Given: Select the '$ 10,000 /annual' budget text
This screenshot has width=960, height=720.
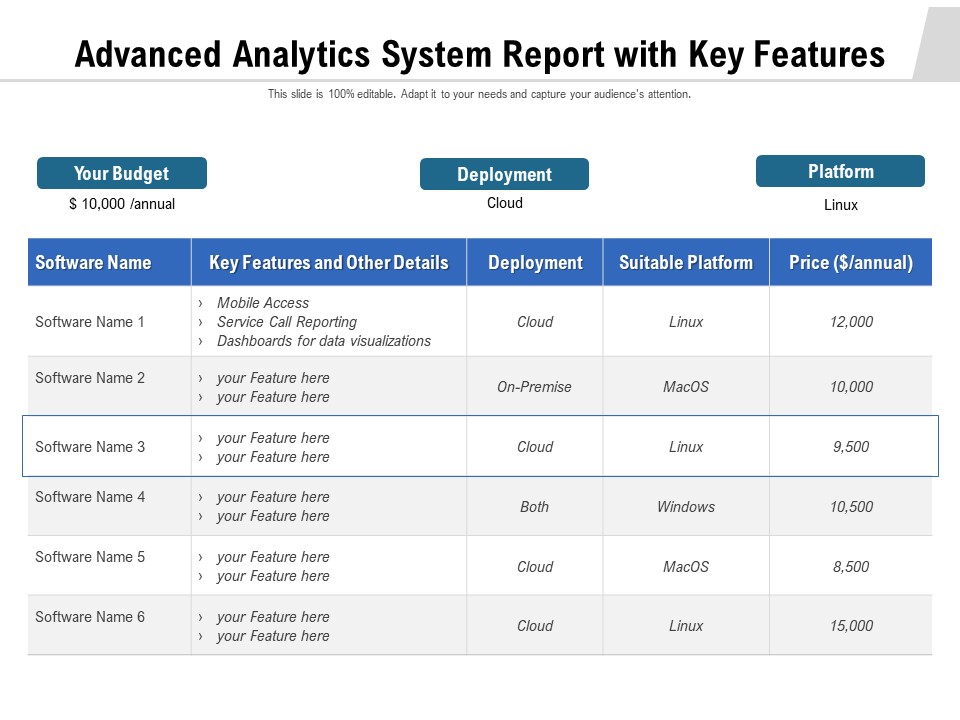Looking at the screenshot, I should tap(122, 204).
